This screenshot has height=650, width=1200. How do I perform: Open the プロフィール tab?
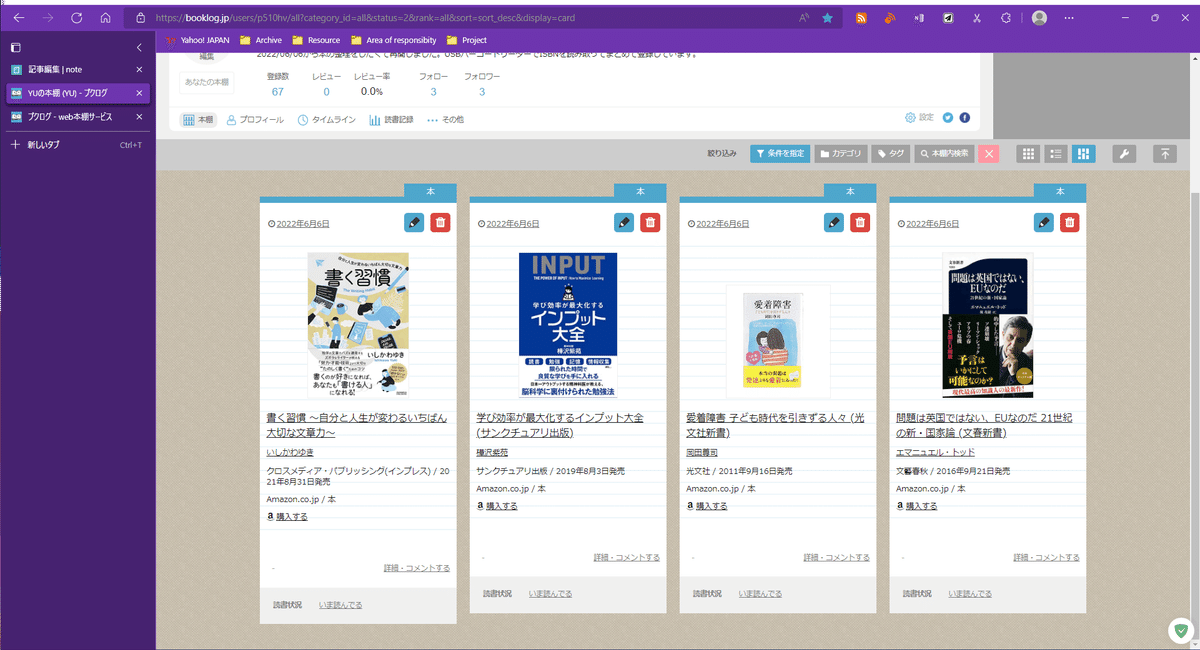255,120
